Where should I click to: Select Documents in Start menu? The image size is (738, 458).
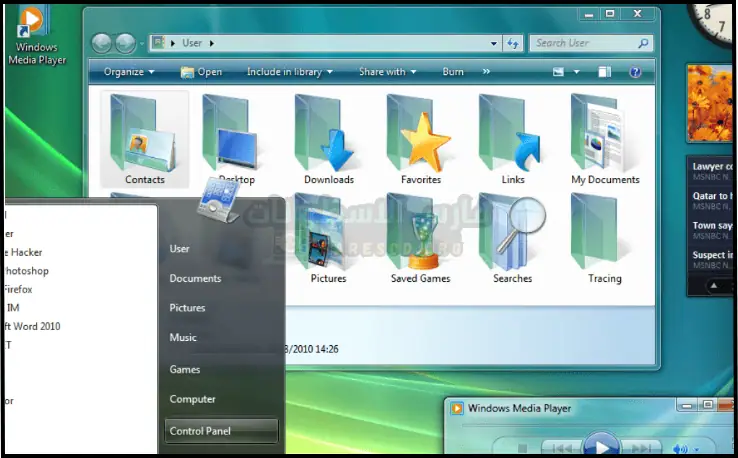click(195, 279)
